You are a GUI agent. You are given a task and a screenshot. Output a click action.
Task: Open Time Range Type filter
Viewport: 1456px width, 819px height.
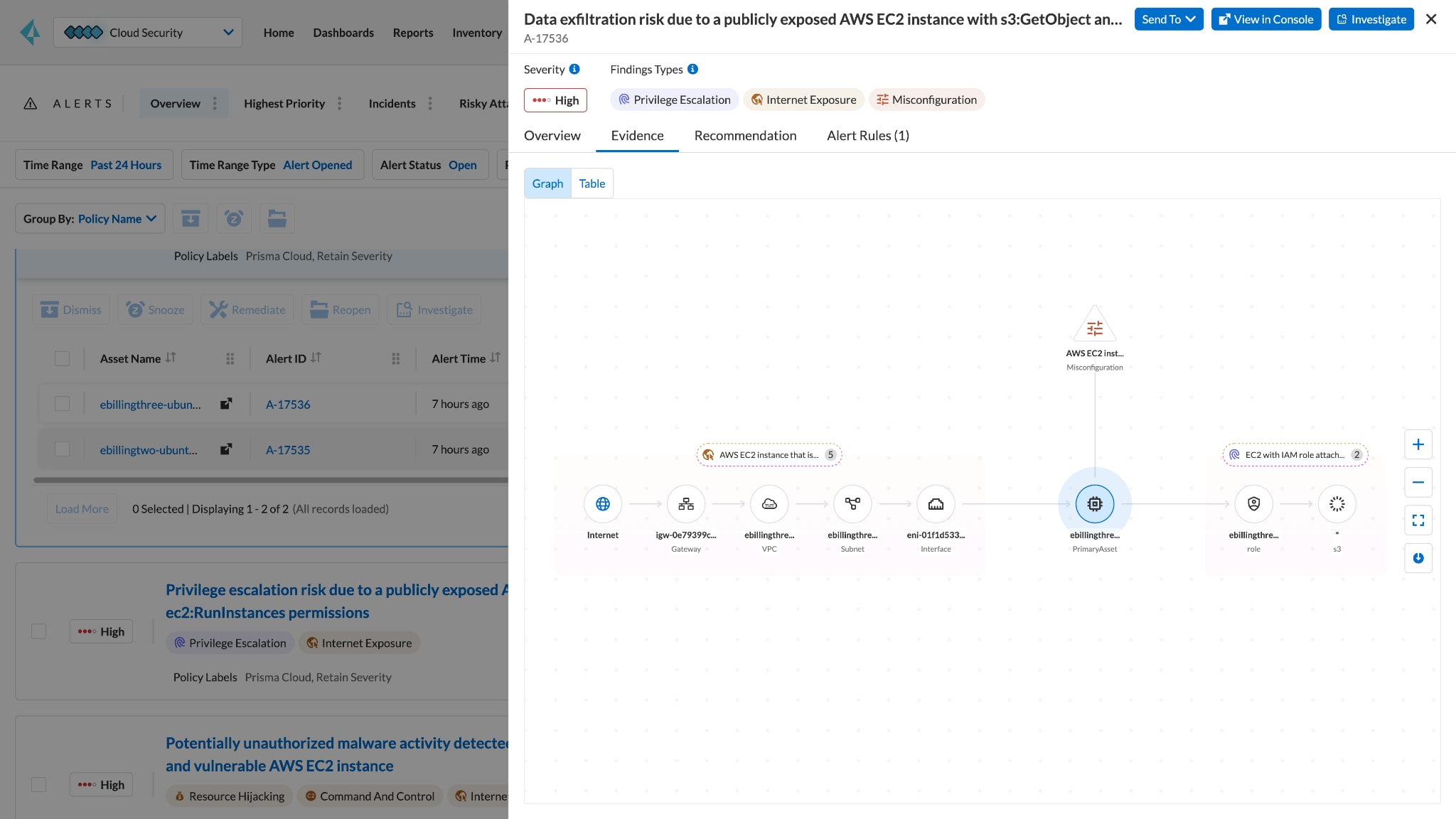coord(272,164)
